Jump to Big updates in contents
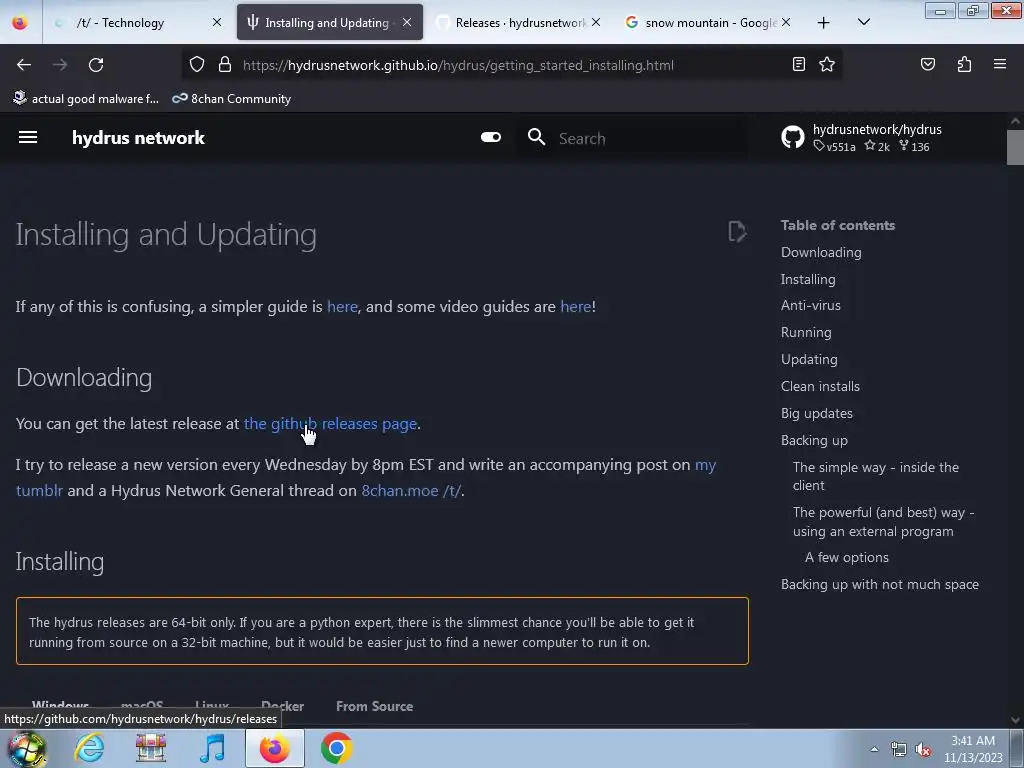This screenshot has width=1024, height=768. tap(817, 413)
